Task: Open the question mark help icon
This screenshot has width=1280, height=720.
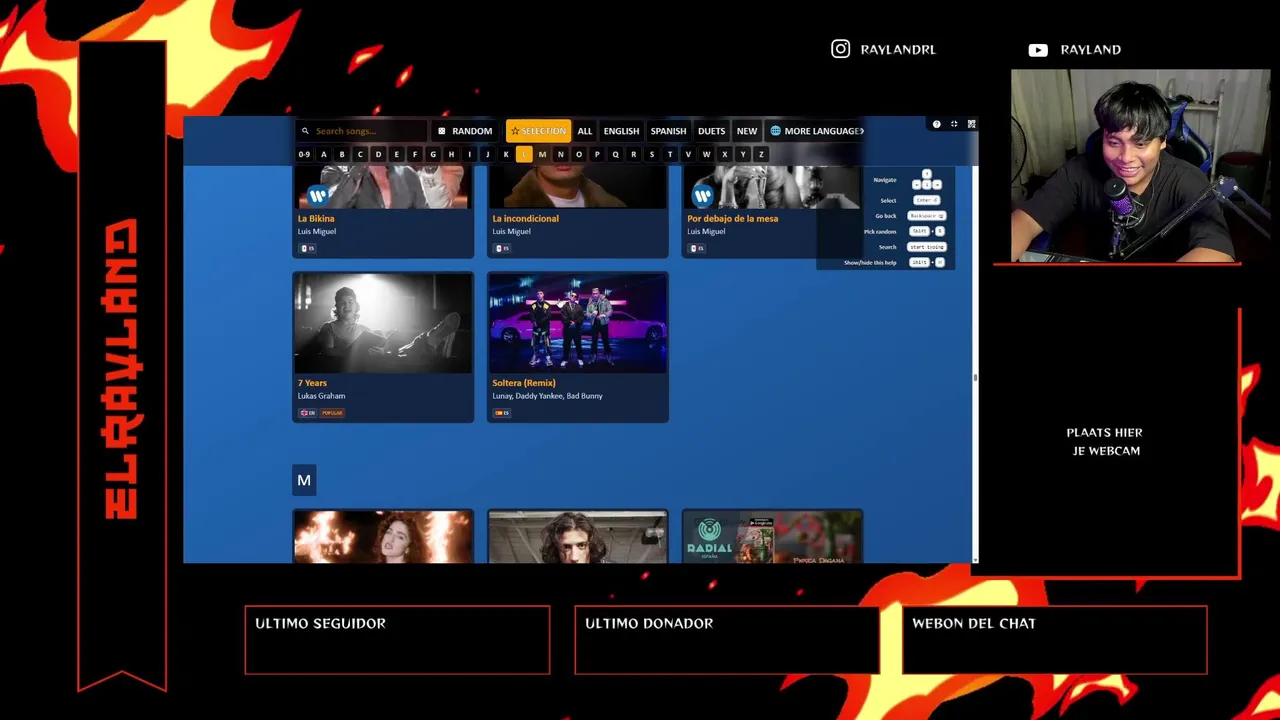Action: point(936,124)
